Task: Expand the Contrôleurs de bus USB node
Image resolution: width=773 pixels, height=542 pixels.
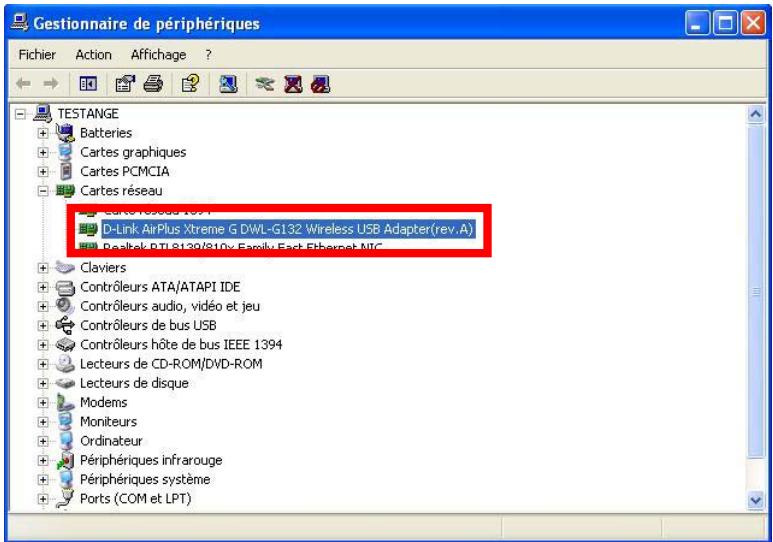Action: (43, 325)
